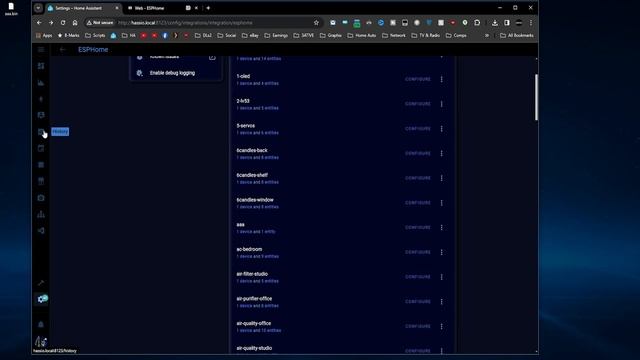Open options menu for 5-servos
This screenshot has width=640, height=360.
point(442,129)
